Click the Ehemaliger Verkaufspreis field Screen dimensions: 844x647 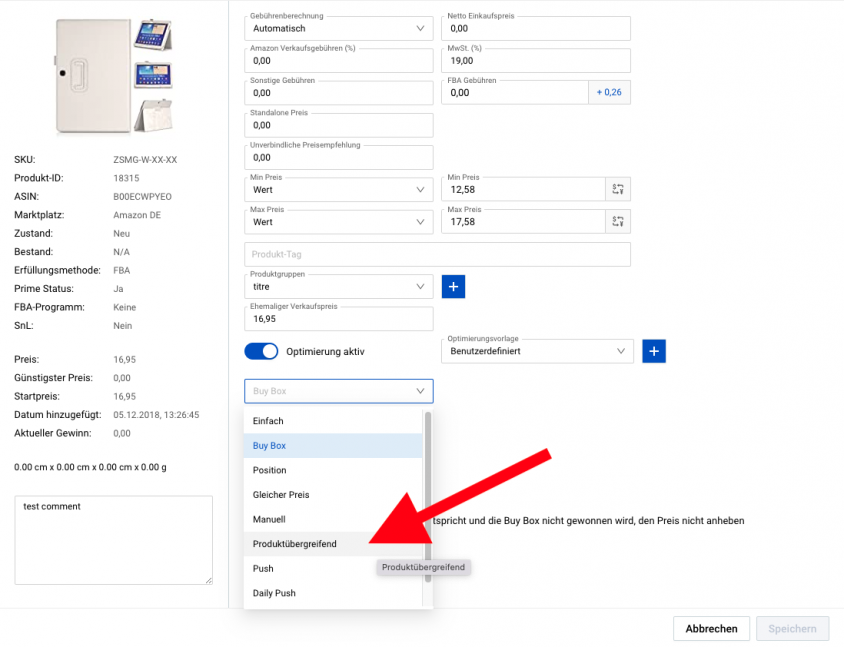pos(339,319)
